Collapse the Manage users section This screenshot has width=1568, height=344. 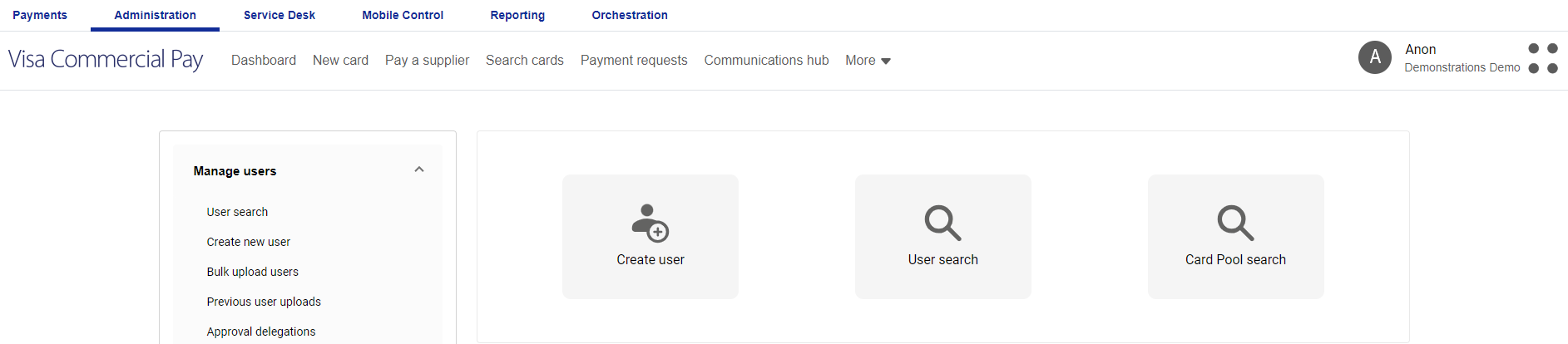click(x=419, y=170)
